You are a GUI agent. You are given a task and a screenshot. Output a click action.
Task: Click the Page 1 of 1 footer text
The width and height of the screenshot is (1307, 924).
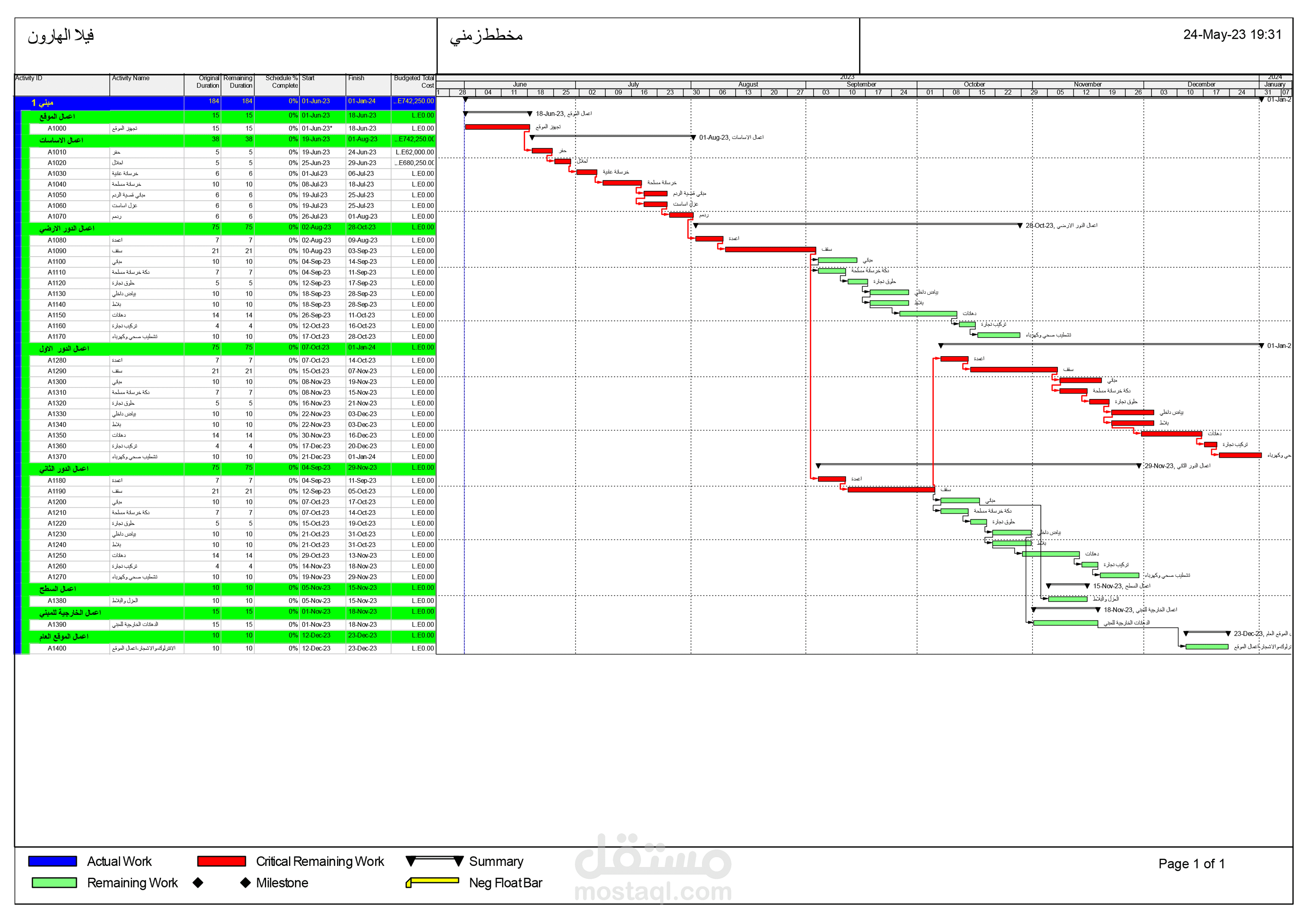coord(1192,864)
